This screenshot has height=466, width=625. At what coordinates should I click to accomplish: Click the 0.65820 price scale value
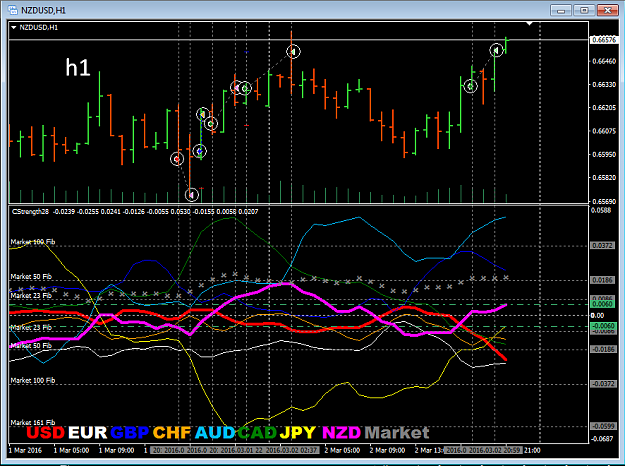pos(604,177)
